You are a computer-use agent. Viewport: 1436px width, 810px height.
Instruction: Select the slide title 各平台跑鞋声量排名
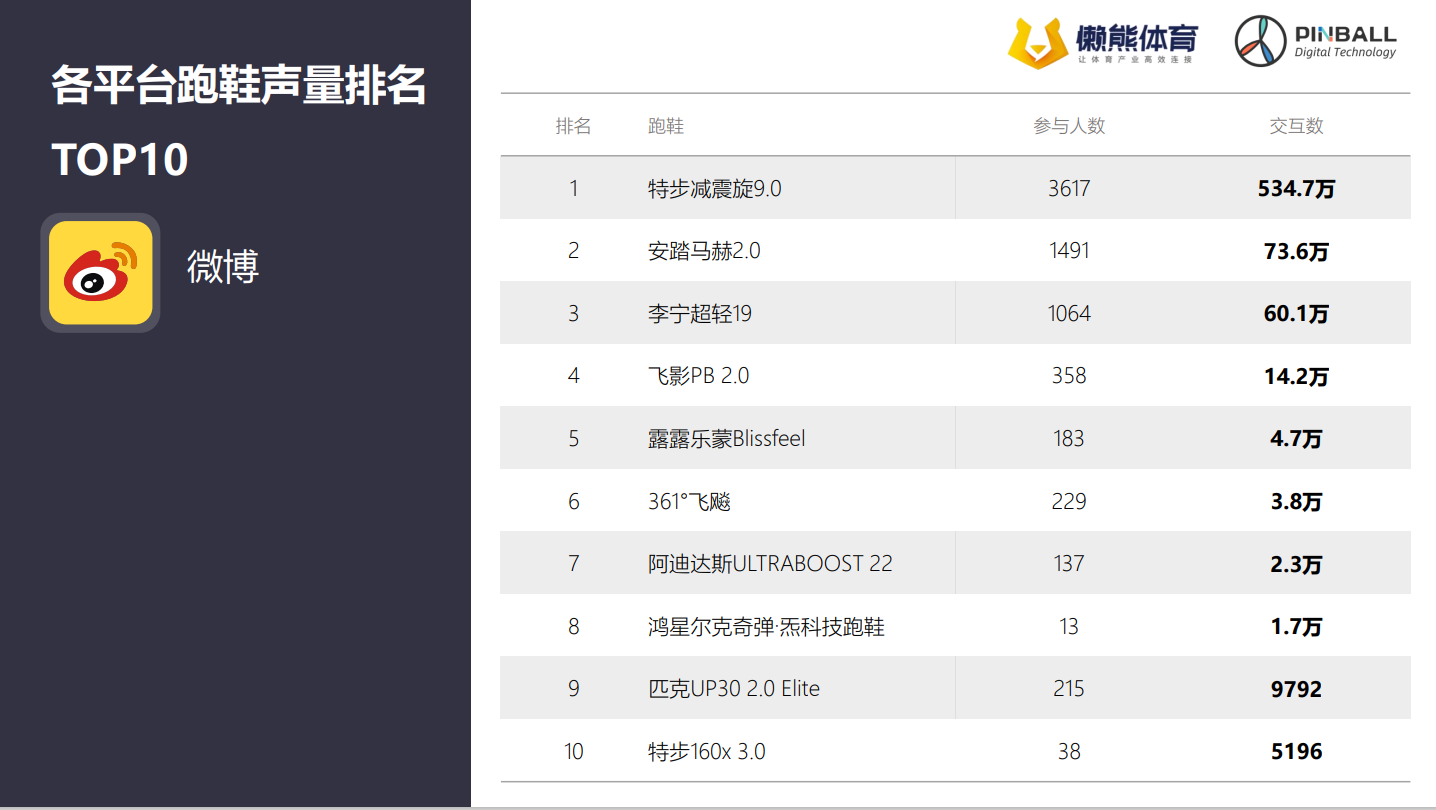(x=239, y=86)
